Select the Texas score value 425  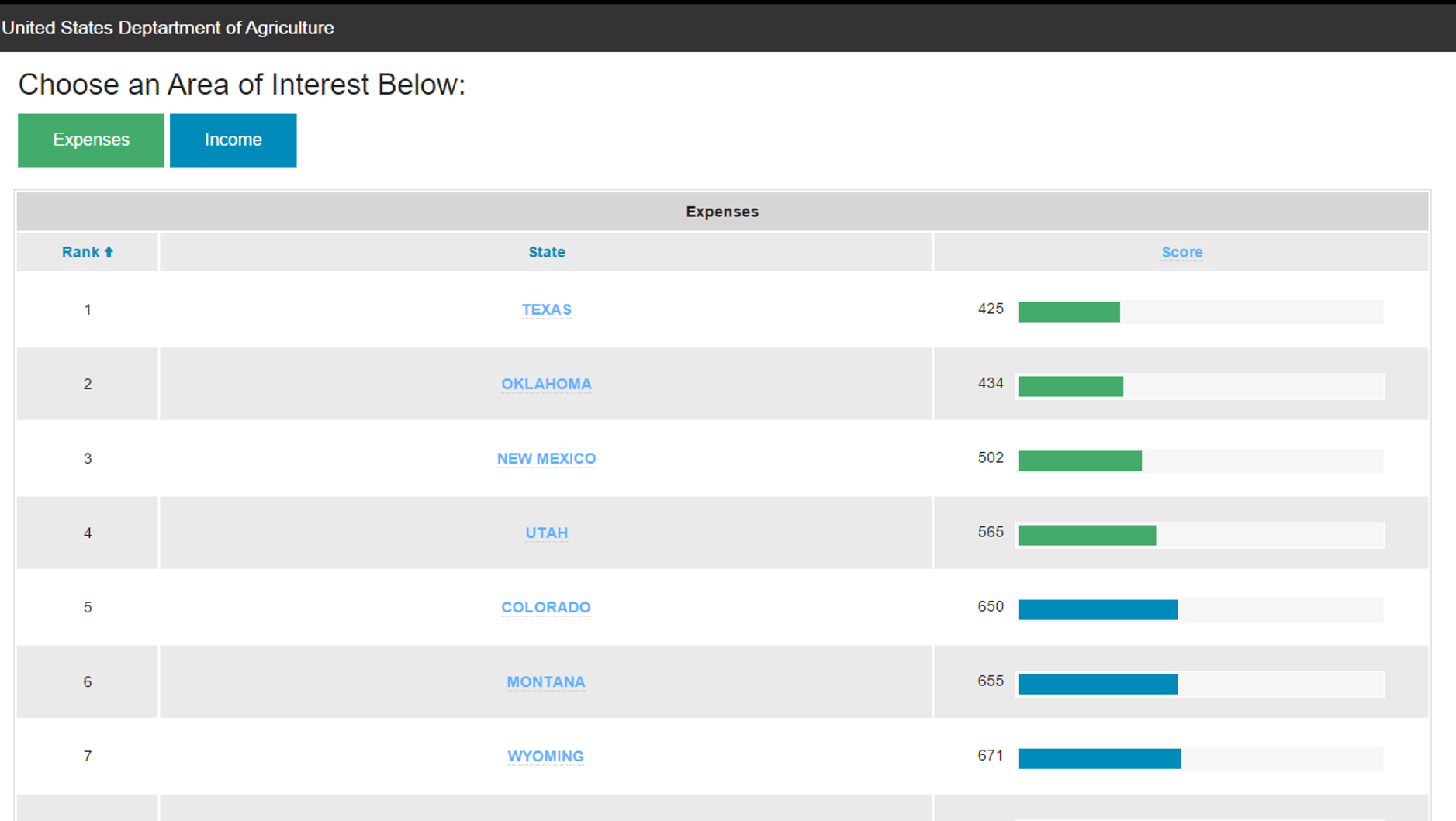point(991,309)
